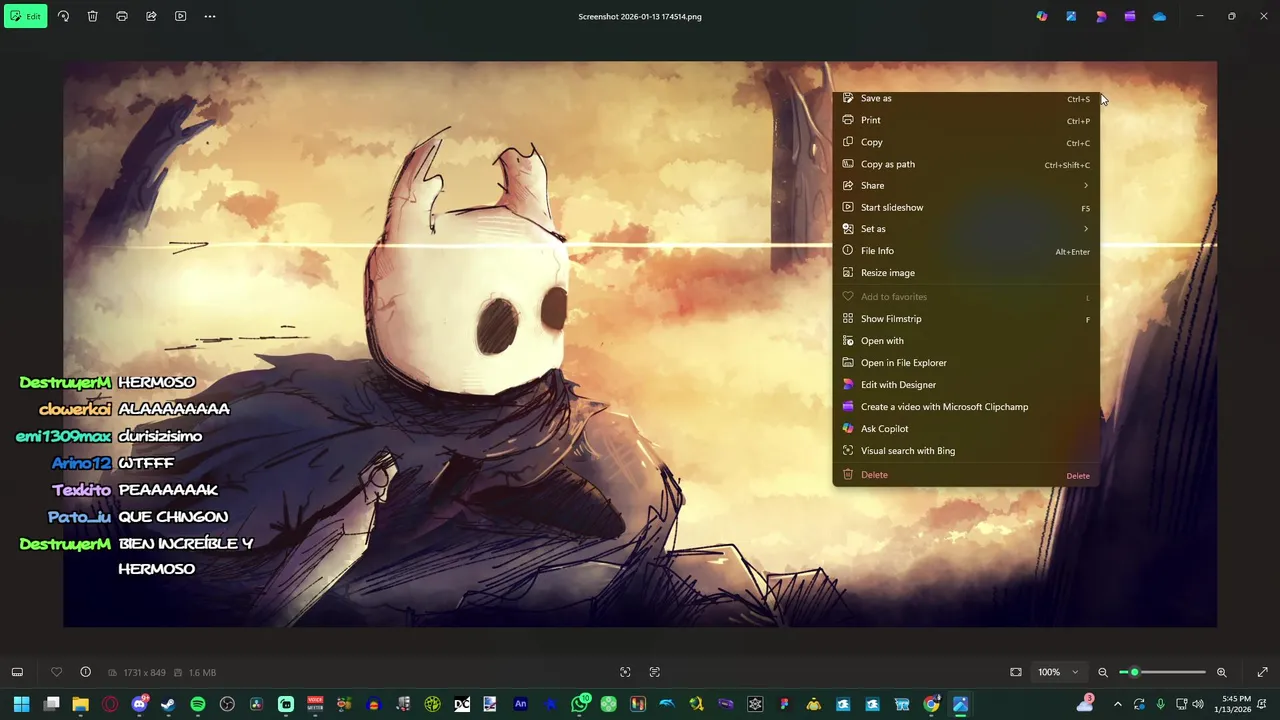Click the trash icon in top toolbar
1280x720 pixels.
pos(92,16)
